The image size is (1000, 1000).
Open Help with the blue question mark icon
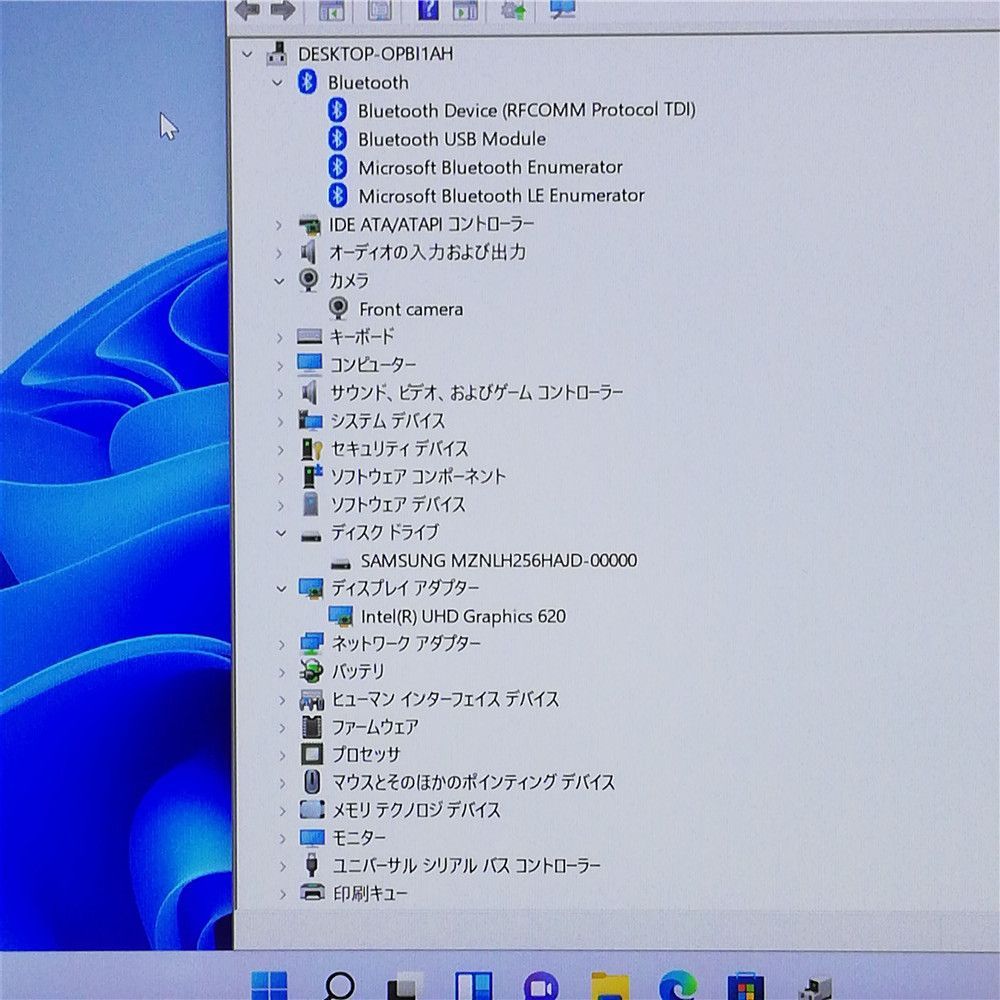(x=428, y=10)
